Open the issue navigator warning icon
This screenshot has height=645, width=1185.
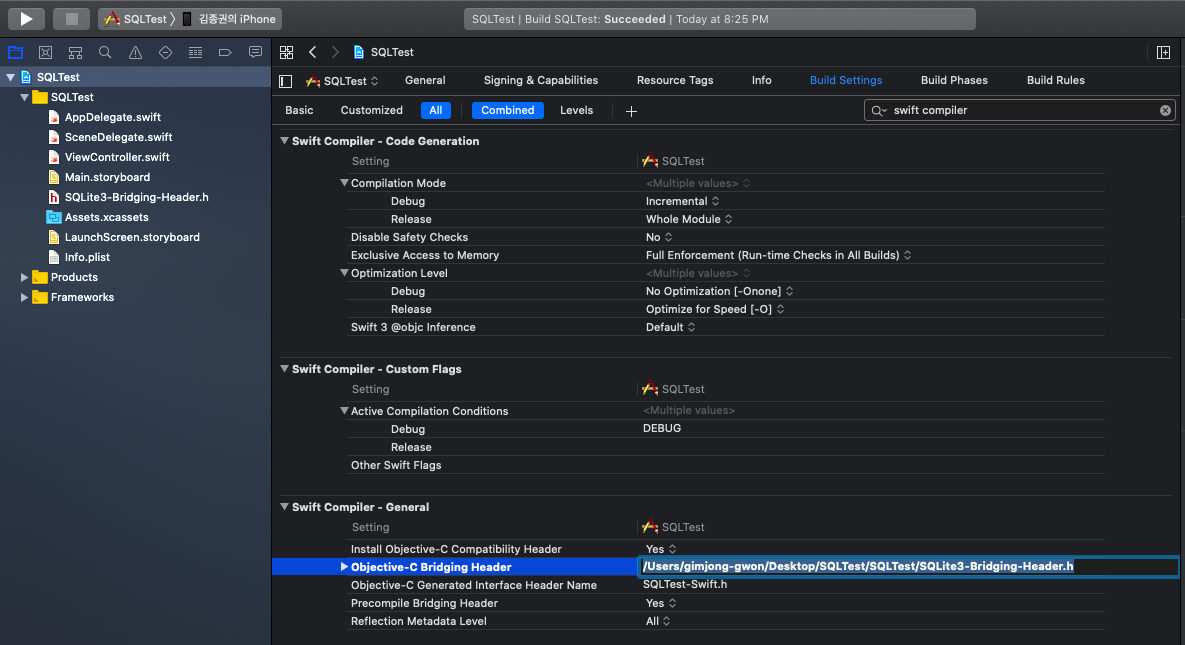click(x=135, y=52)
